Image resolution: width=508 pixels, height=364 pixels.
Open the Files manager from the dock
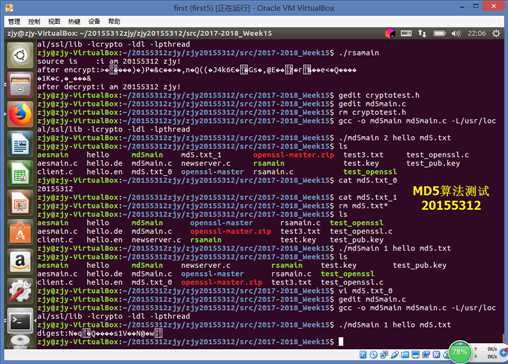20,85
